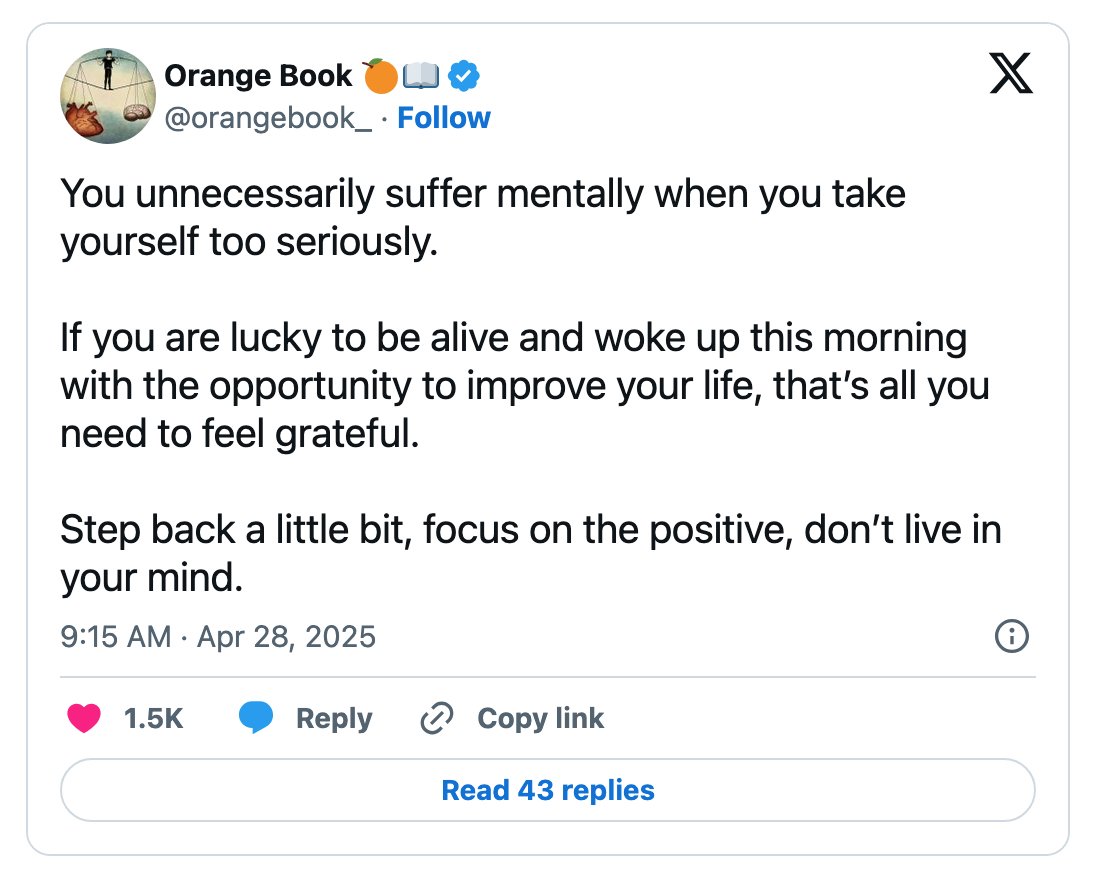The width and height of the screenshot is (1096, 879).
Task: Choose the Copy link text
Action: click(540, 719)
